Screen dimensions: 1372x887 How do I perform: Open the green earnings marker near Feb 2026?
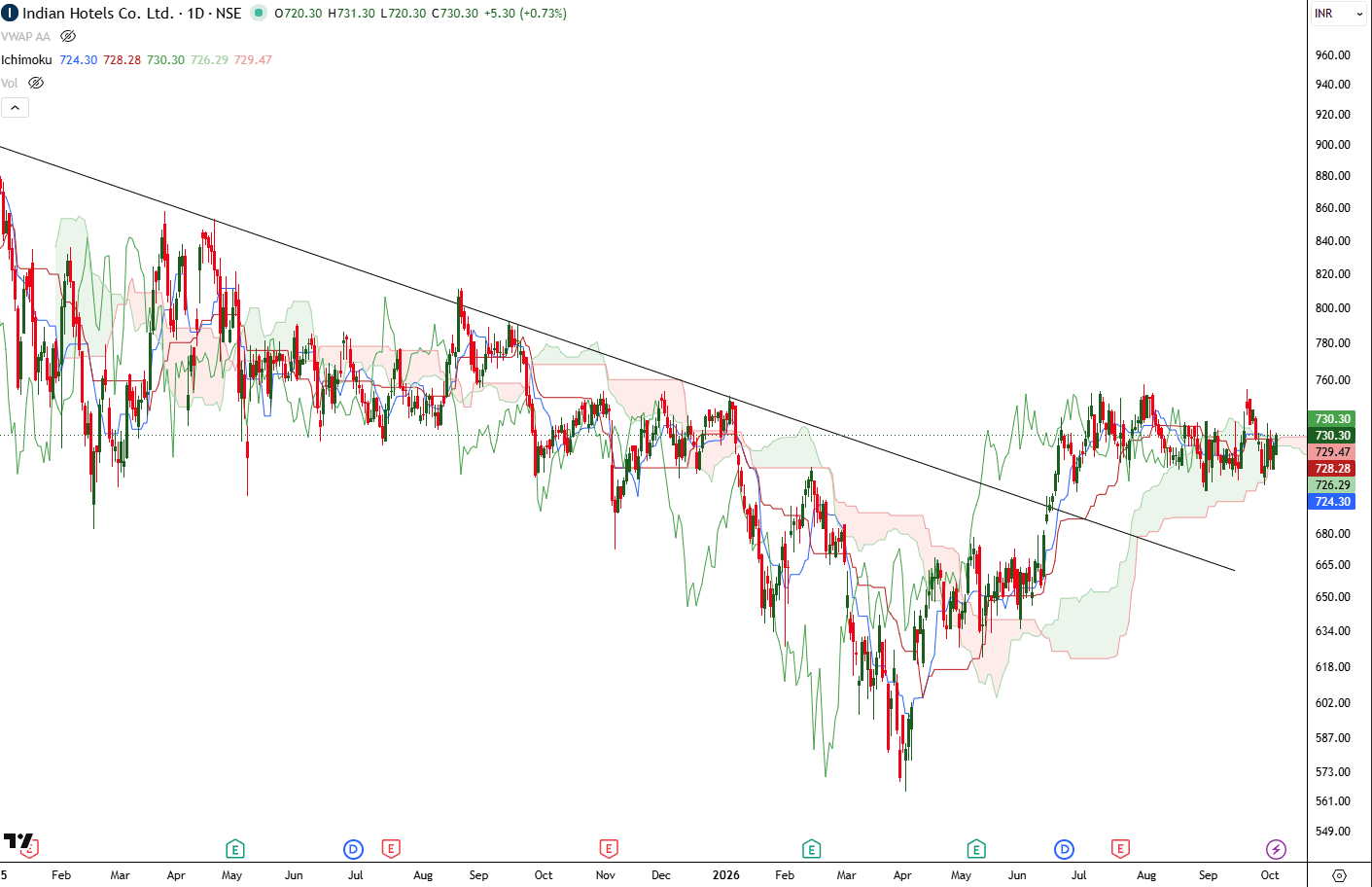click(811, 849)
